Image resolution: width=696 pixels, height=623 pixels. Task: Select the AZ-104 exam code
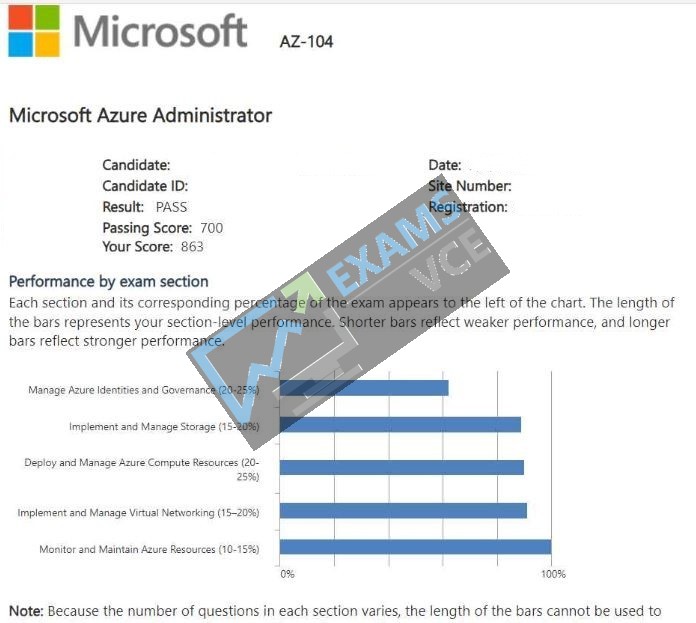point(306,42)
